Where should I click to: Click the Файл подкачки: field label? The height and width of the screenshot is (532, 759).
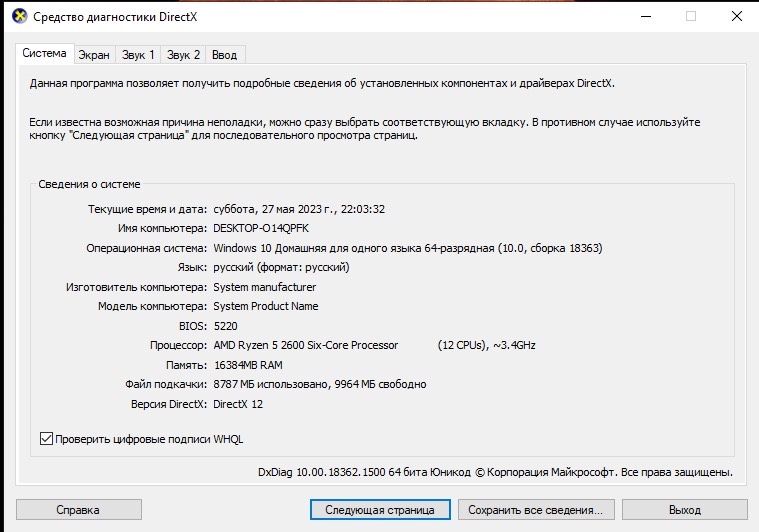pyautogui.click(x=166, y=384)
